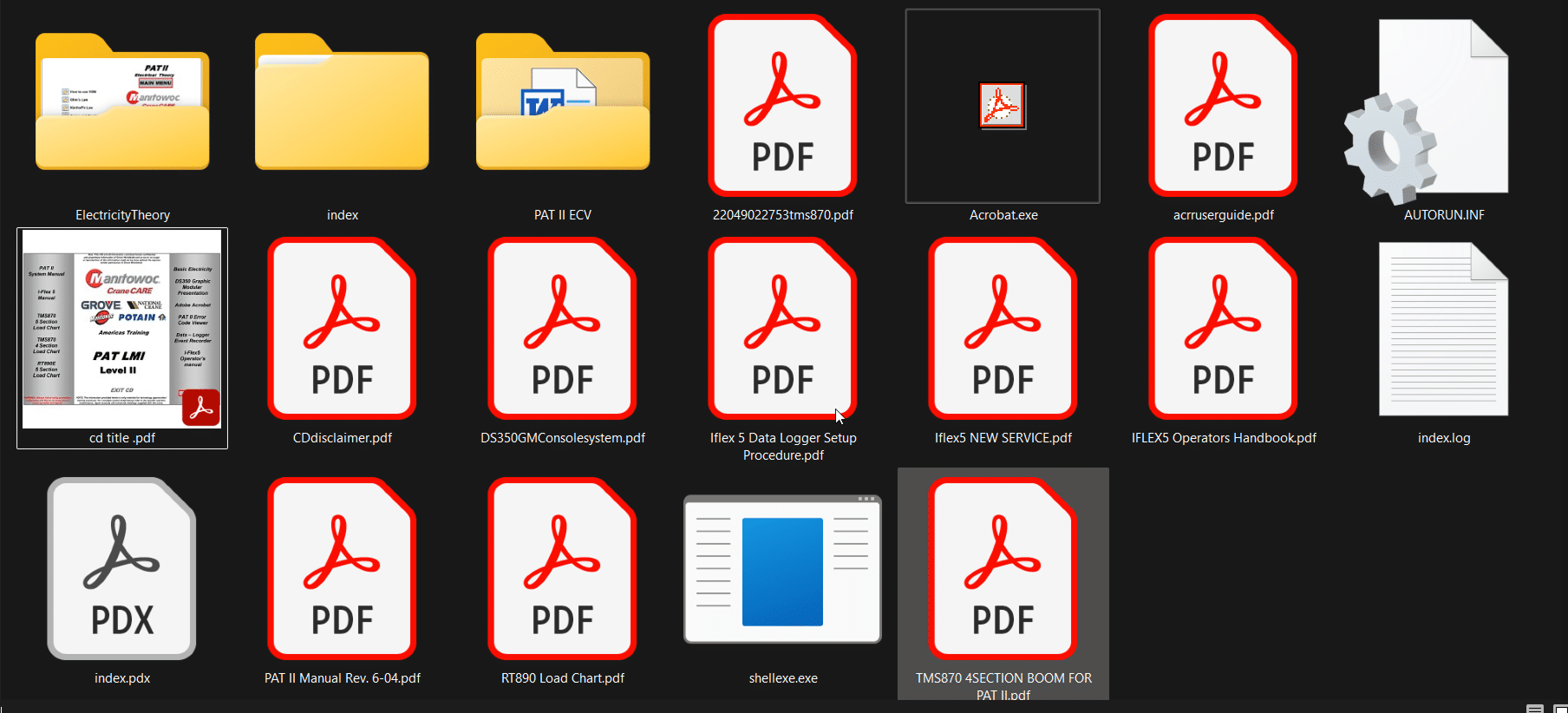Open the plain folder icon named index
Screen dimensions: 1568x713
(x=343, y=101)
